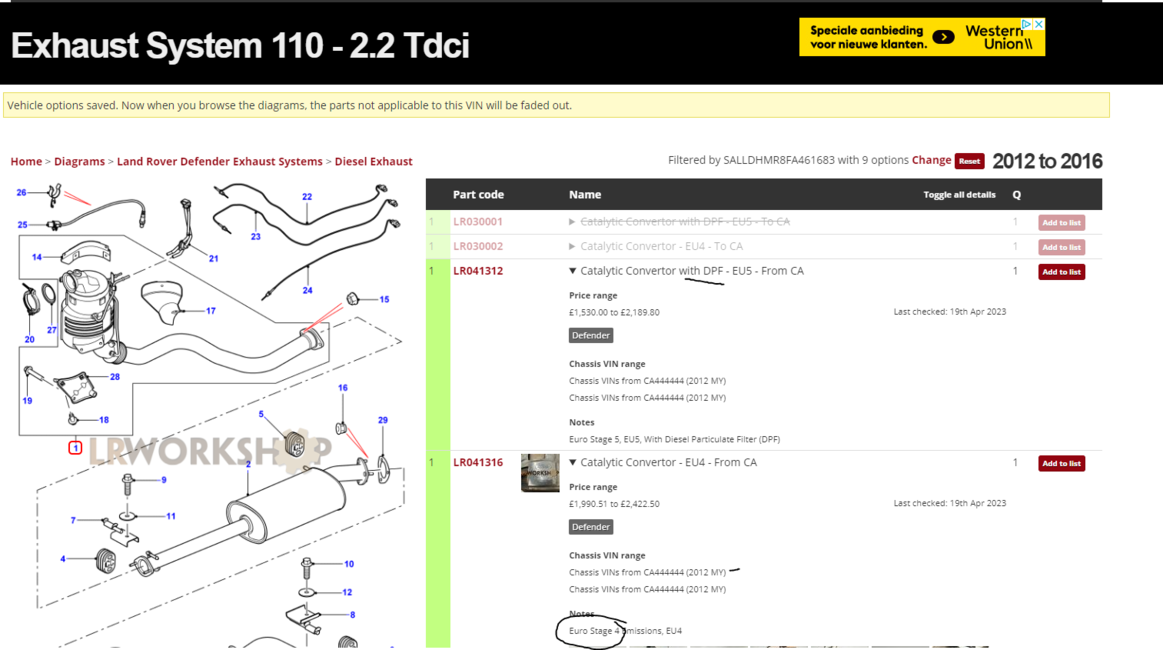This screenshot has height=650, width=1163.
Task: Select diagram callout number 11
Action: click(x=171, y=516)
